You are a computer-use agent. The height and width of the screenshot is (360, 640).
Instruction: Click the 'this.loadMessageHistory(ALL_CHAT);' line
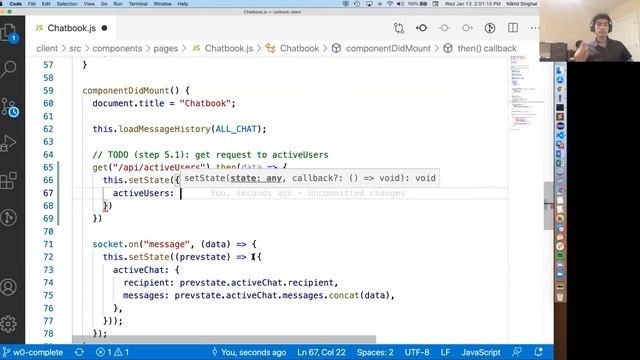[179, 129]
